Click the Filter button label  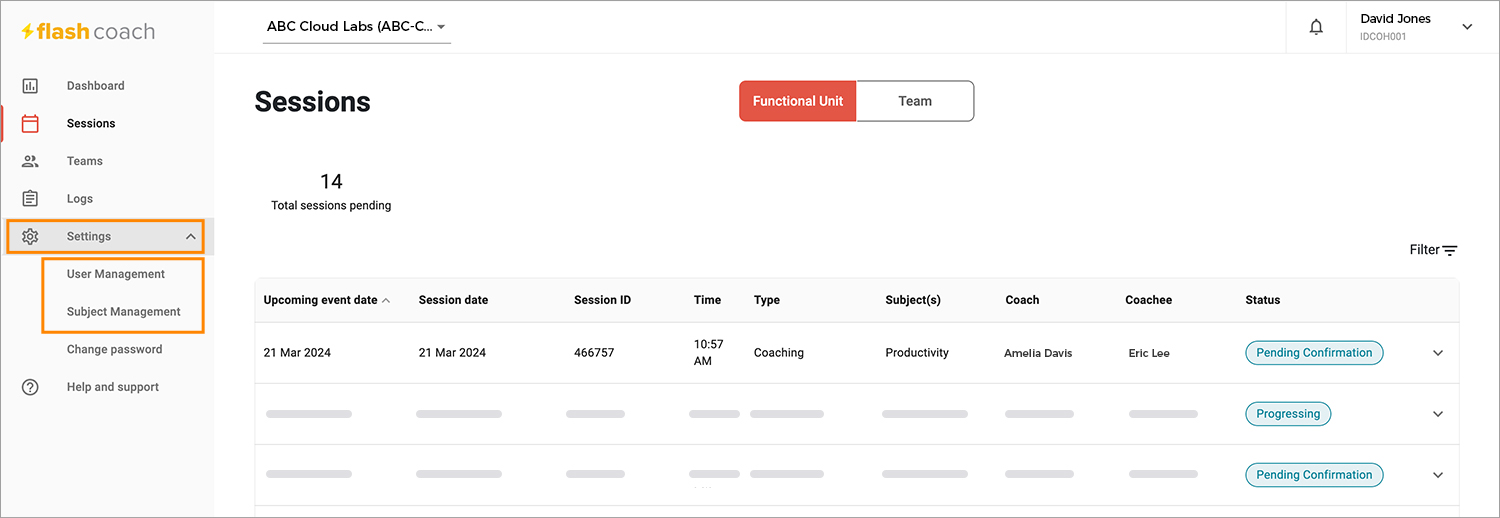coord(1424,250)
